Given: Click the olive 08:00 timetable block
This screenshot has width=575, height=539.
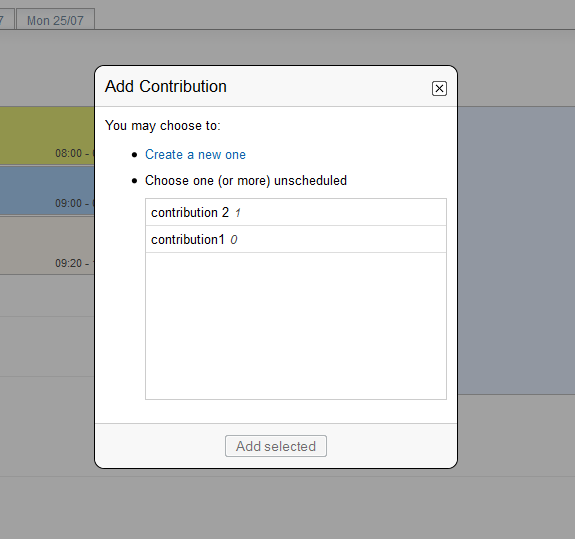Looking at the screenshot, I should [47, 136].
